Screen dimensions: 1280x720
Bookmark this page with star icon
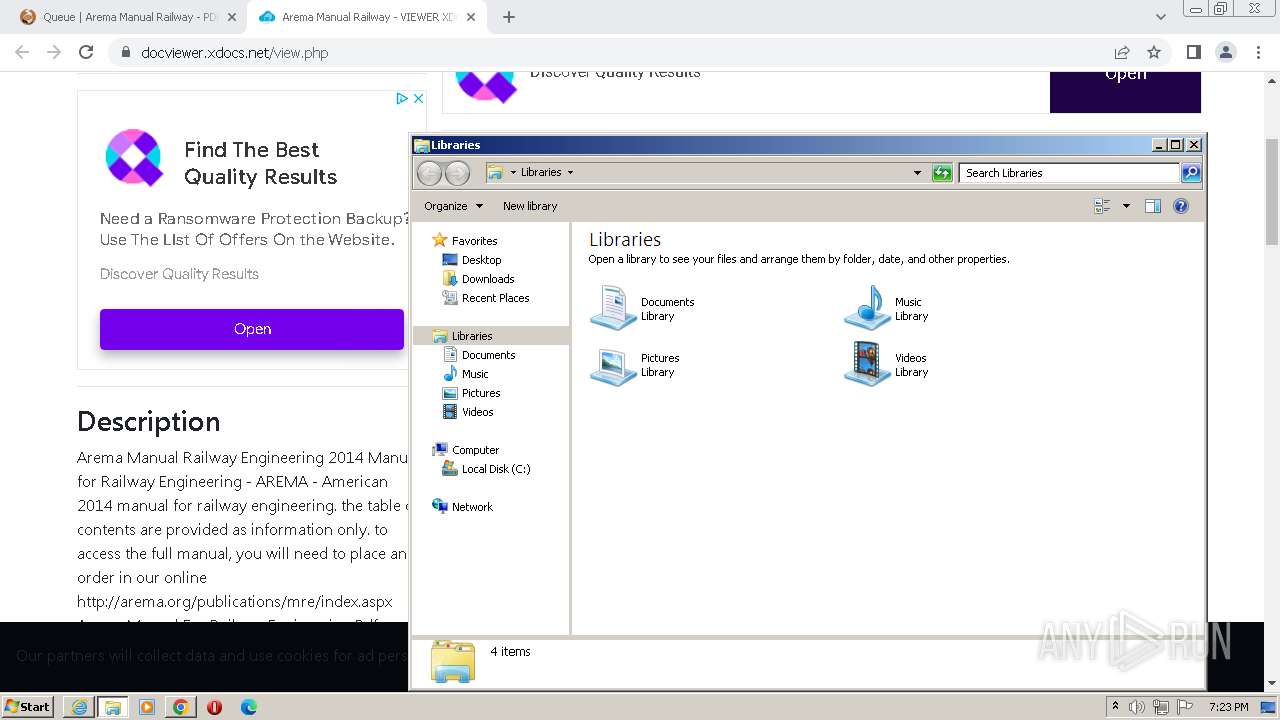tap(1154, 53)
